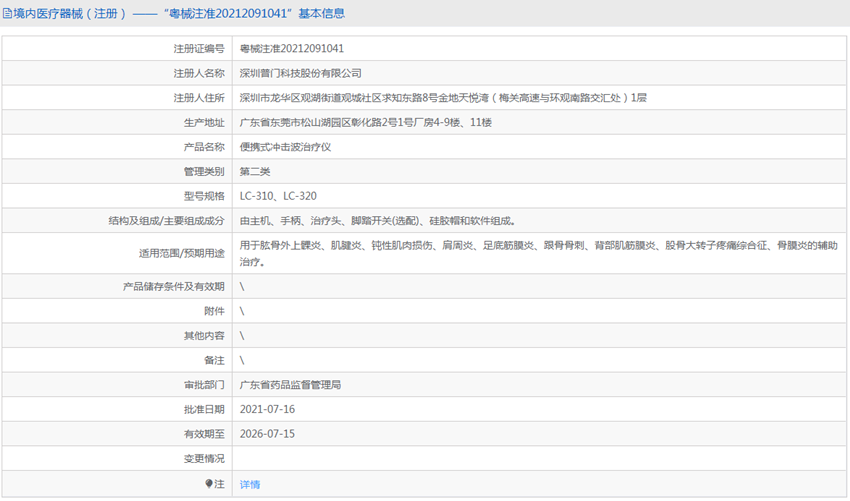850x501 pixels.
Task: Click the page title 境内医疗器械（注册）基本信息
Action: 178,14
